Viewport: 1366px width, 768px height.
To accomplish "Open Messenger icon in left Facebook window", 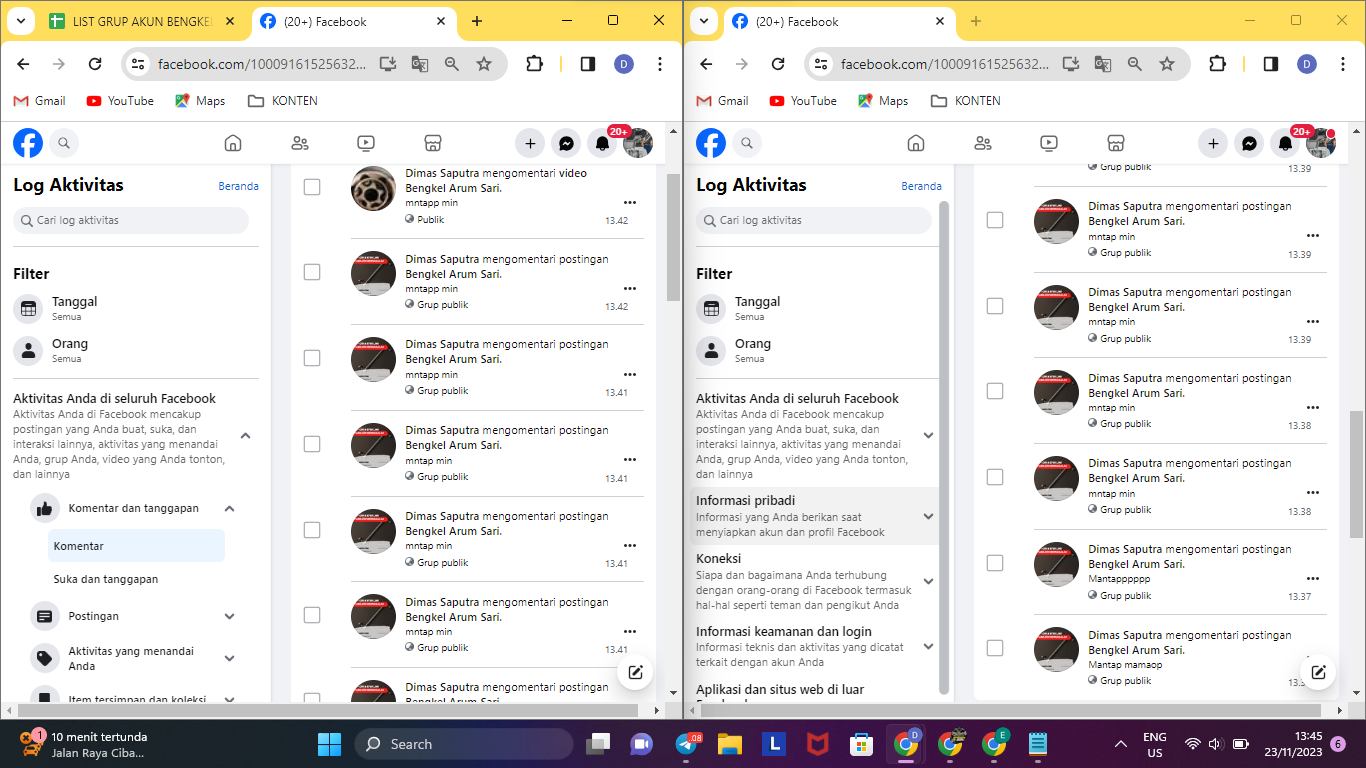I will pos(566,143).
